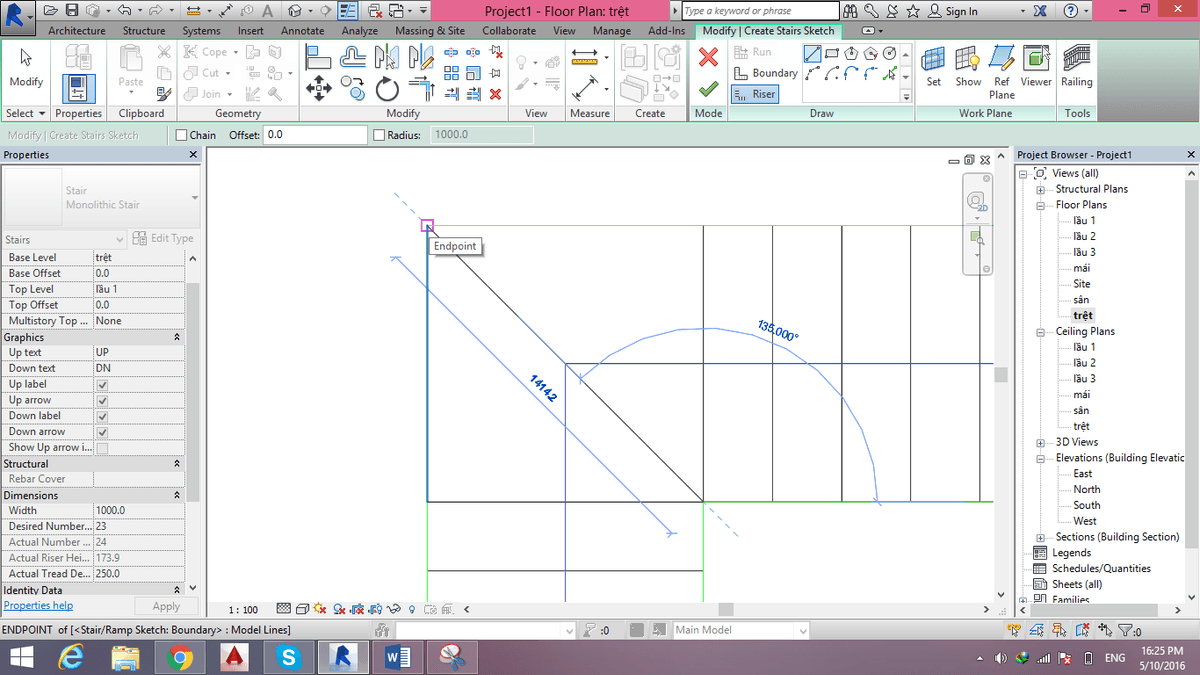Toggle the Radius checkbox

point(379,135)
